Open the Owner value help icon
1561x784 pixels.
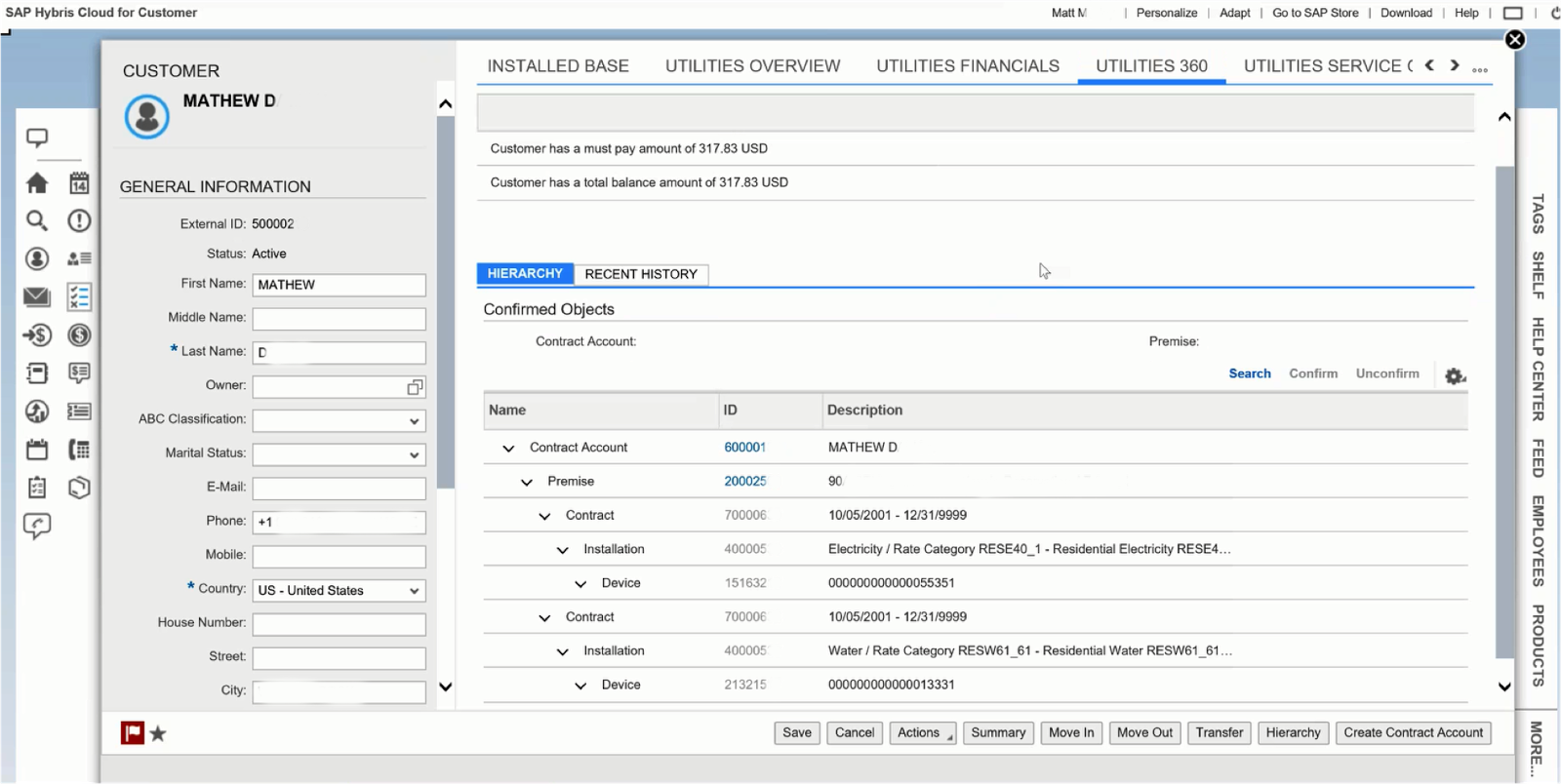pyautogui.click(x=415, y=387)
